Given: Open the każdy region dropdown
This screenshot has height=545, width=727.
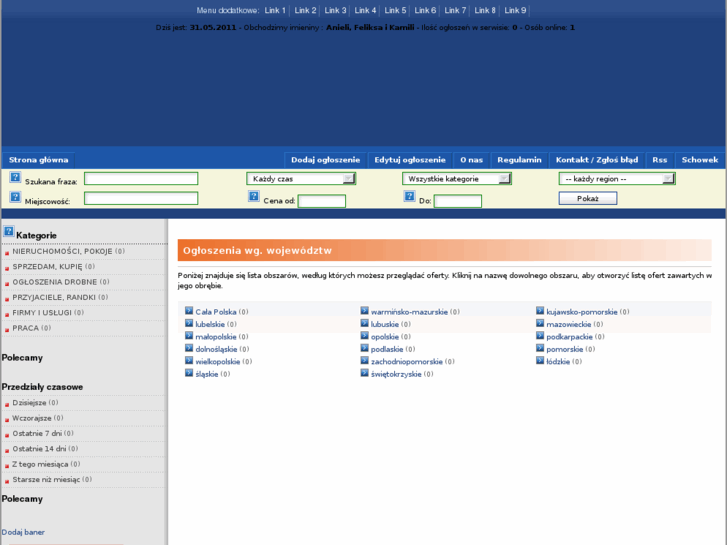Looking at the screenshot, I should click(616, 179).
